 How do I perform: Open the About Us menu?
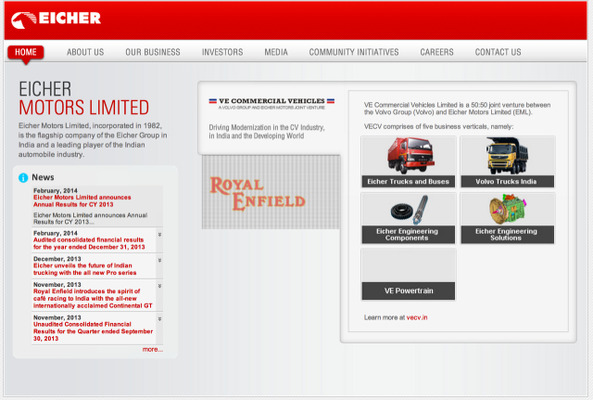pos(85,52)
